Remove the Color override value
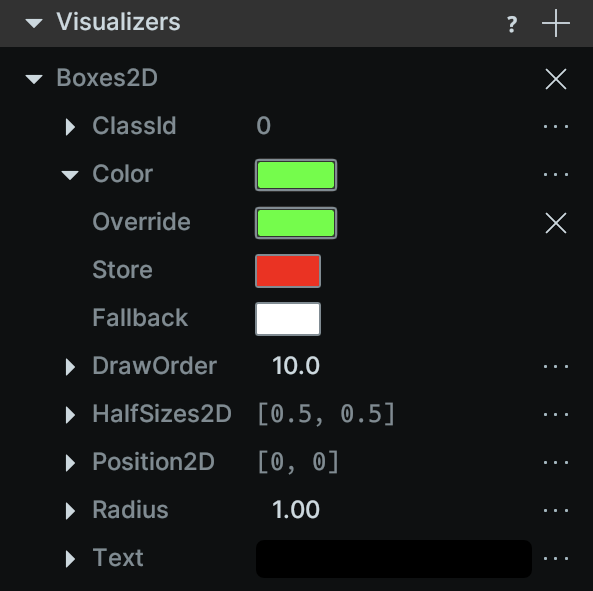 tap(556, 223)
